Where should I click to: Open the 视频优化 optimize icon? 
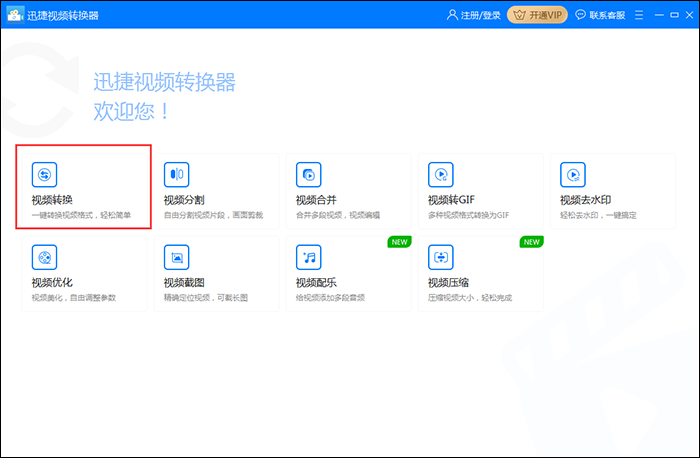coord(44,257)
